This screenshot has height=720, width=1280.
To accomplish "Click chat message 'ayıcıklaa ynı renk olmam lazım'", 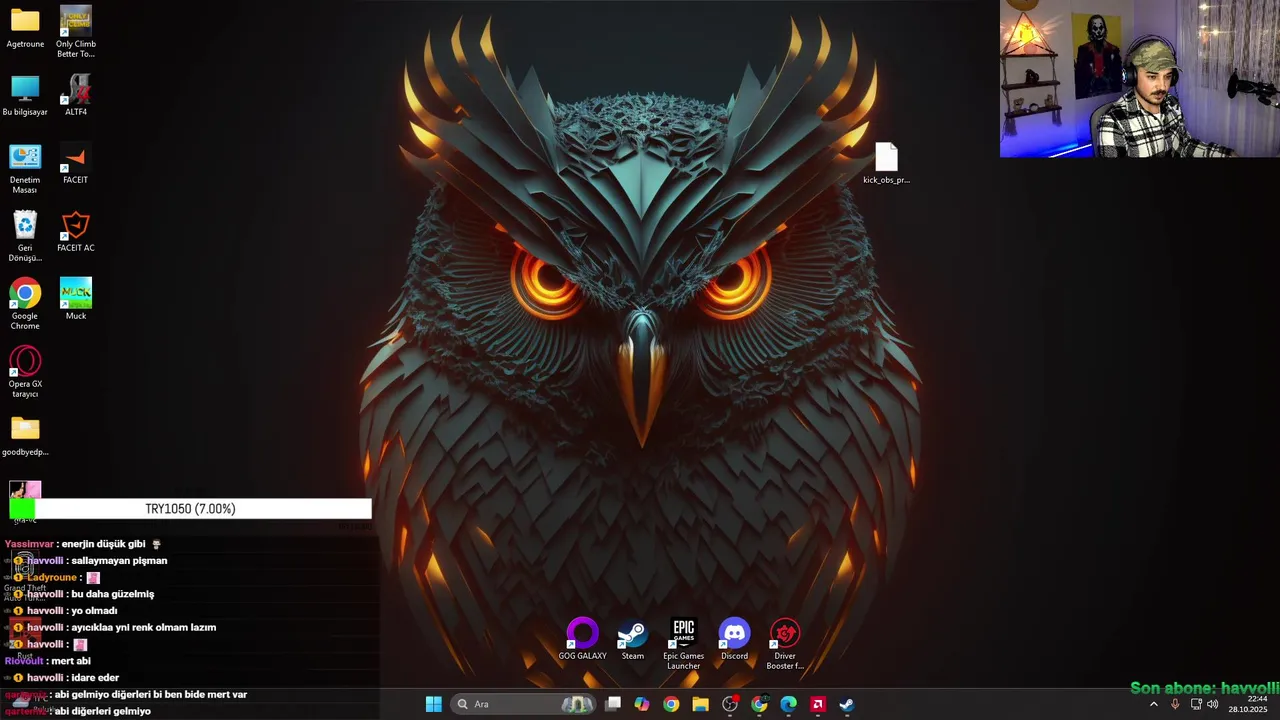I will pyautogui.click(x=143, y=628).
